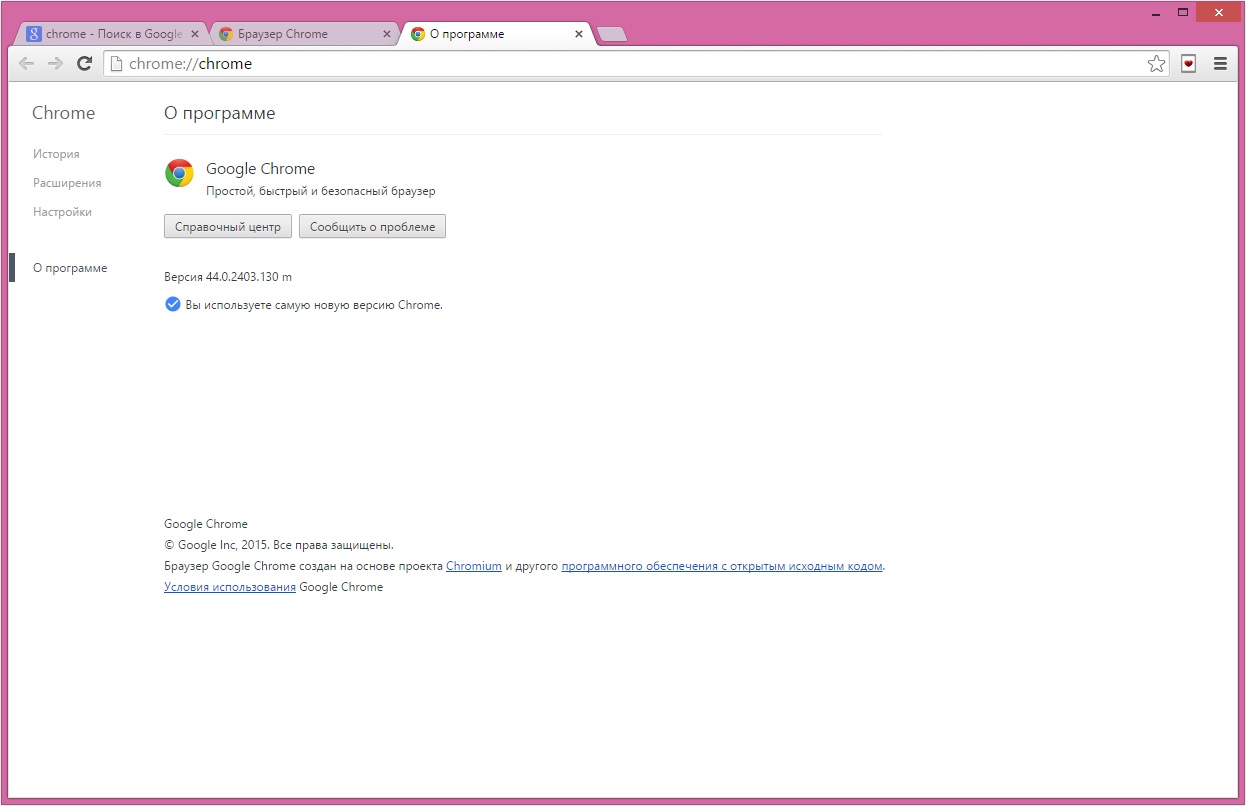Go forward to the next page
The height and width of the screenshot is (806, 1246).
point(56,64)
